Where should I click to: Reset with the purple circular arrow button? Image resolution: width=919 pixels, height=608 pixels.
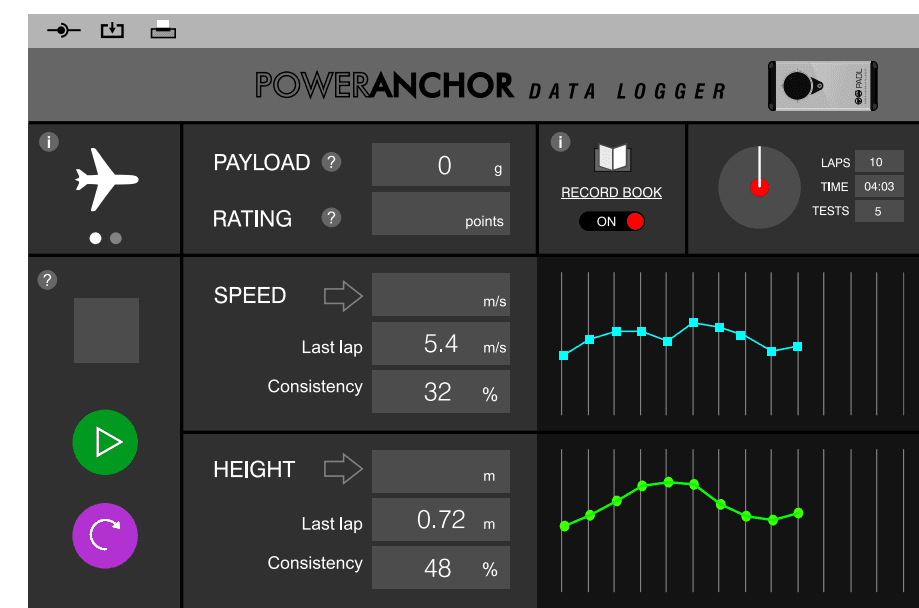(x=105, y=535)
